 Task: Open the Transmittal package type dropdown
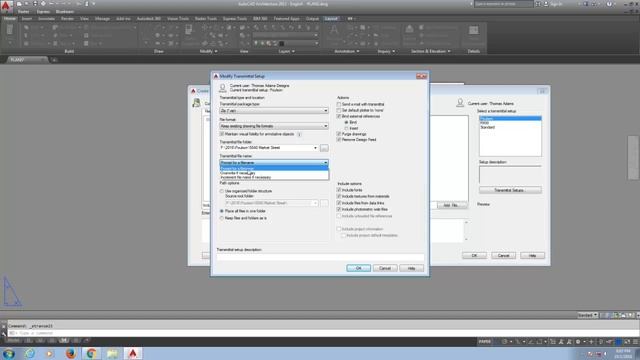click(x=274, y=111)
